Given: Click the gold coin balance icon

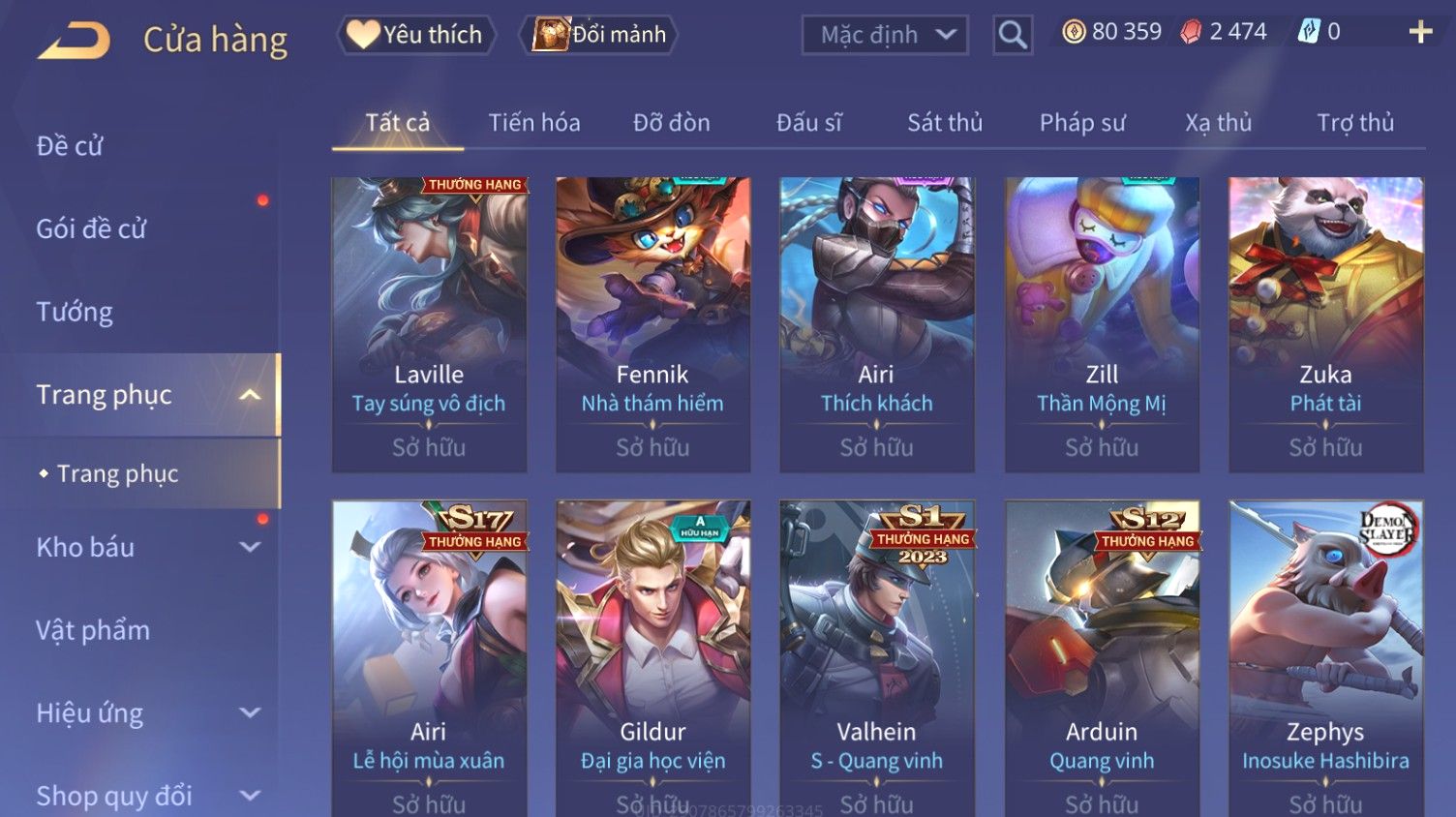Looking at the screenshot, I should (1074, 32).
